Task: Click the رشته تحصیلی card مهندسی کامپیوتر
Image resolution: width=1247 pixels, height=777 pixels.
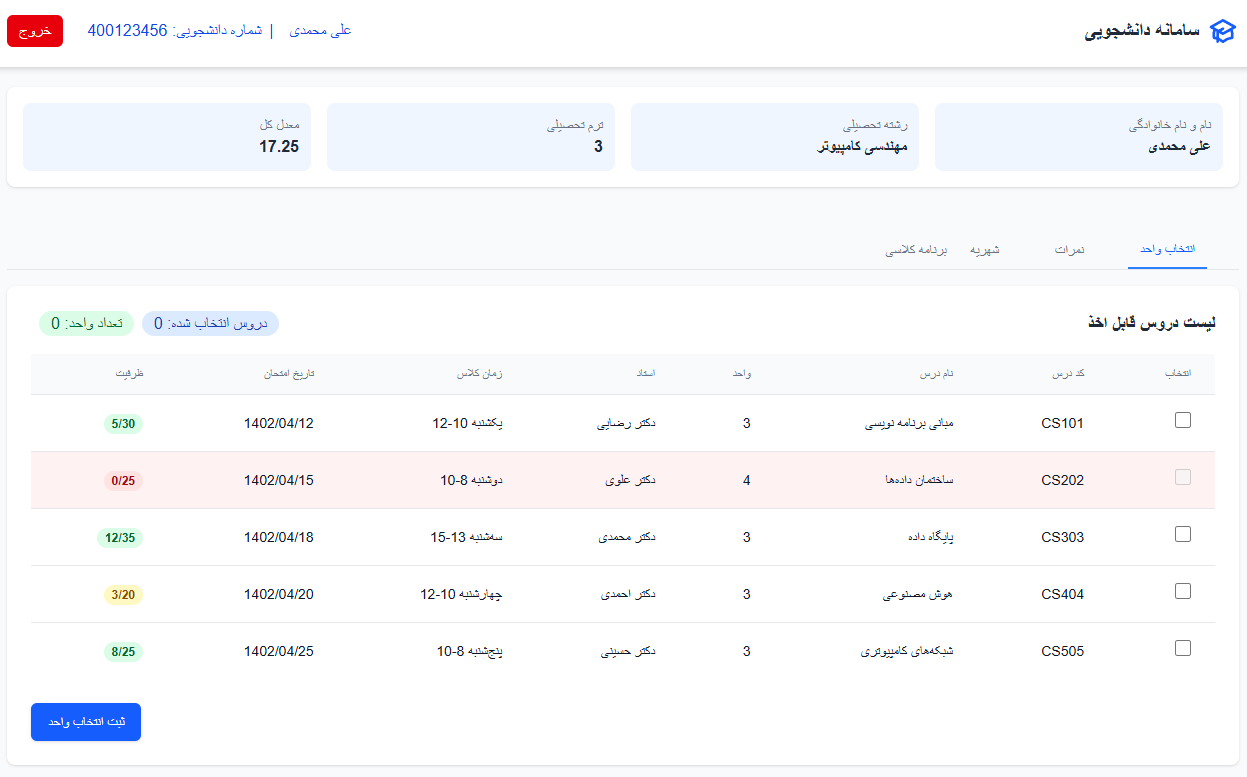Action: point(775,137)
